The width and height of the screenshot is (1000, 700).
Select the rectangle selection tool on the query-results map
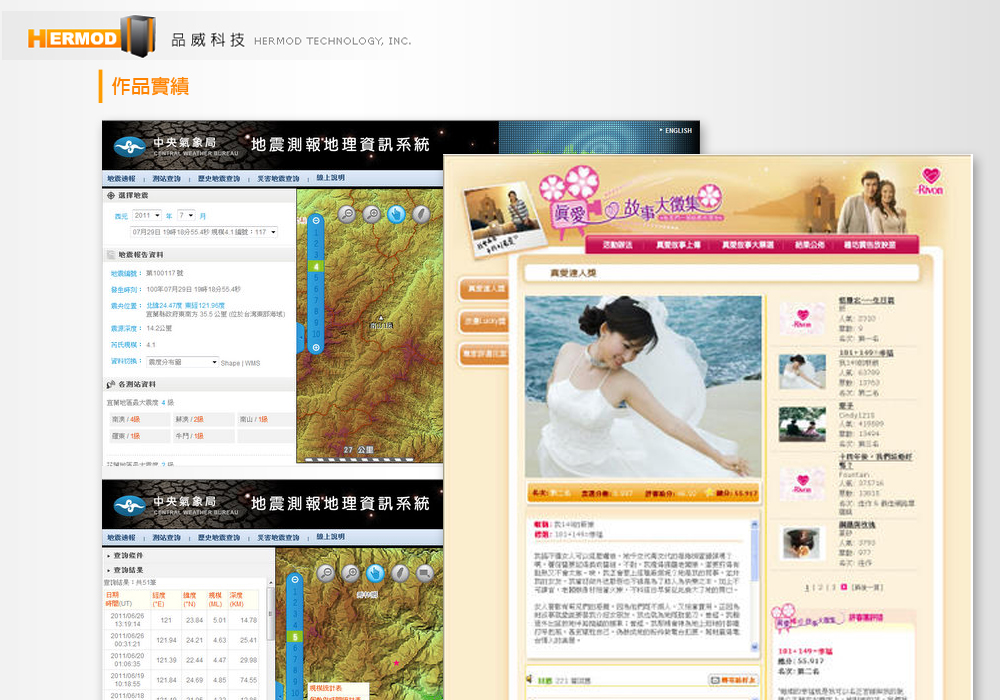[425, 573]
